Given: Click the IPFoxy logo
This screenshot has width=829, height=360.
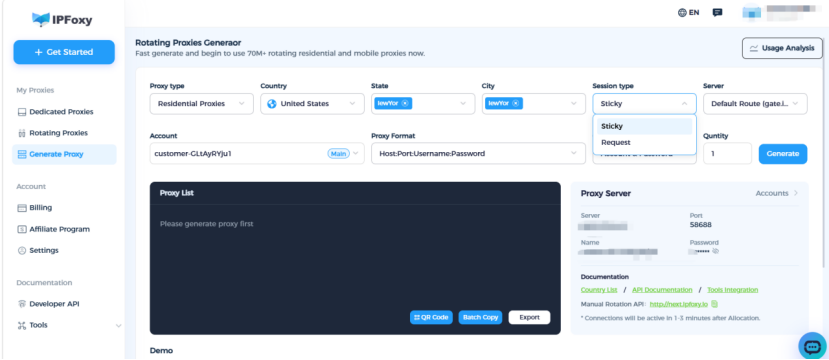Looking at the screenshot, I should click(62, 20).
